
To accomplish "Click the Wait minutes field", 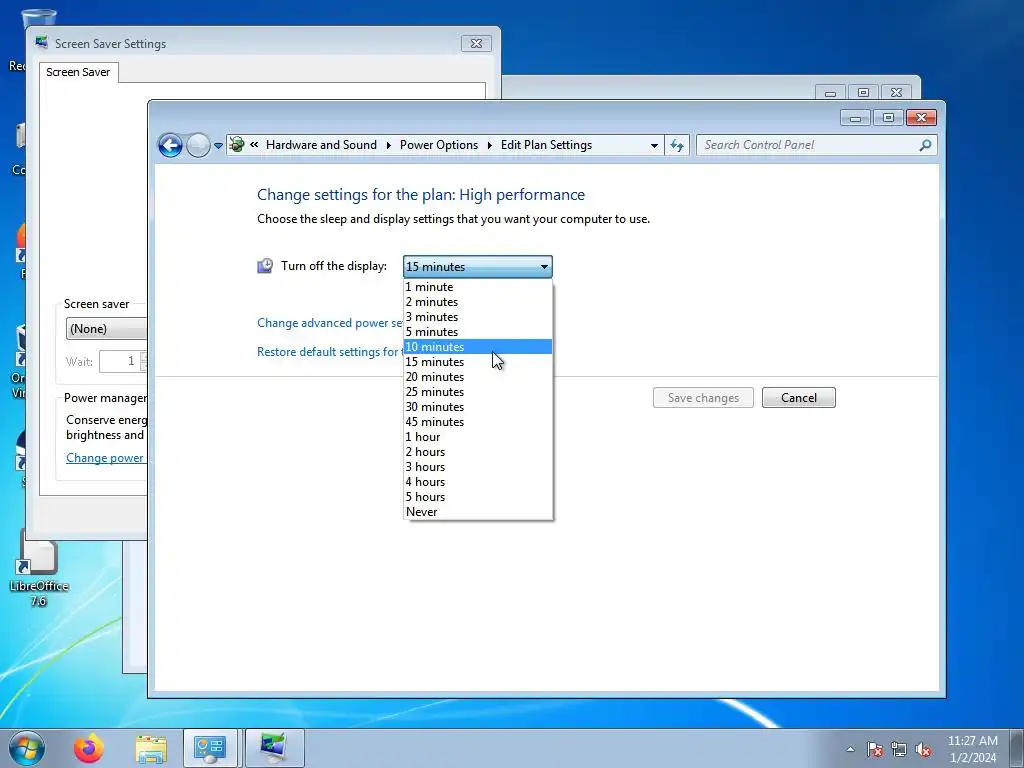I will [120, 361].
